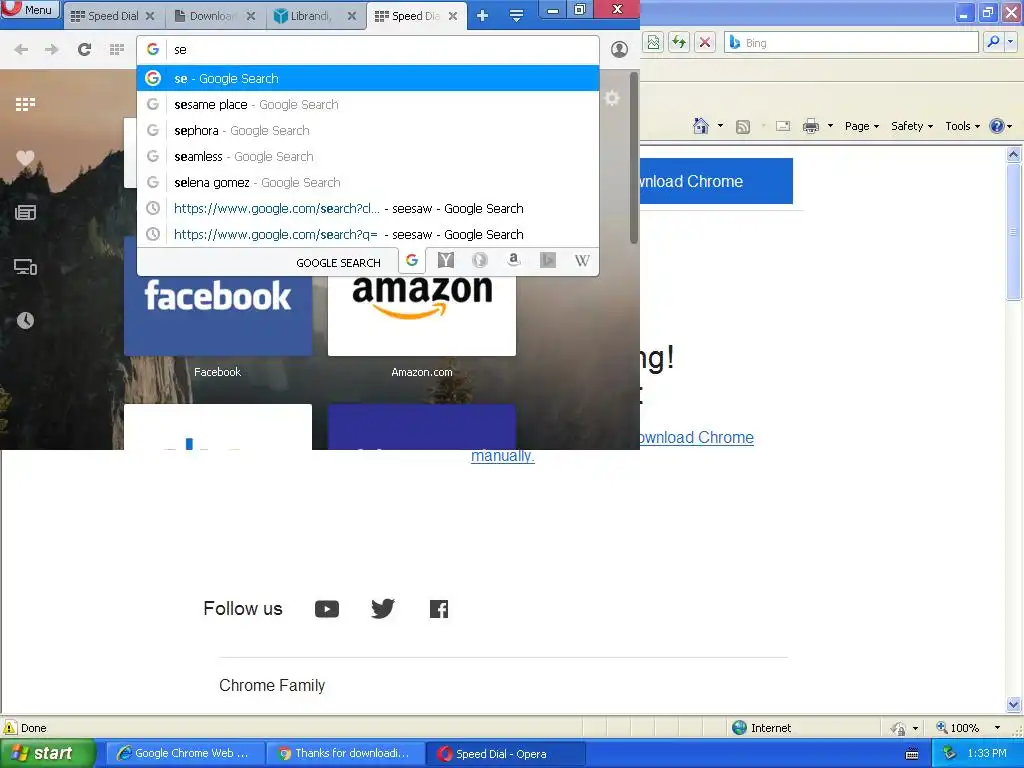Select the Bing search engine icon in Opera
The height and width of the screenshot is (768, 1024).
pos(548,261)
